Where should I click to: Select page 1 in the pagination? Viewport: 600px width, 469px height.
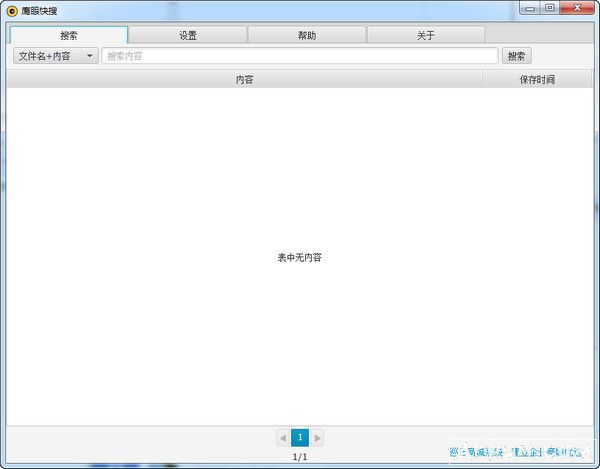click(x=300, y=438)
